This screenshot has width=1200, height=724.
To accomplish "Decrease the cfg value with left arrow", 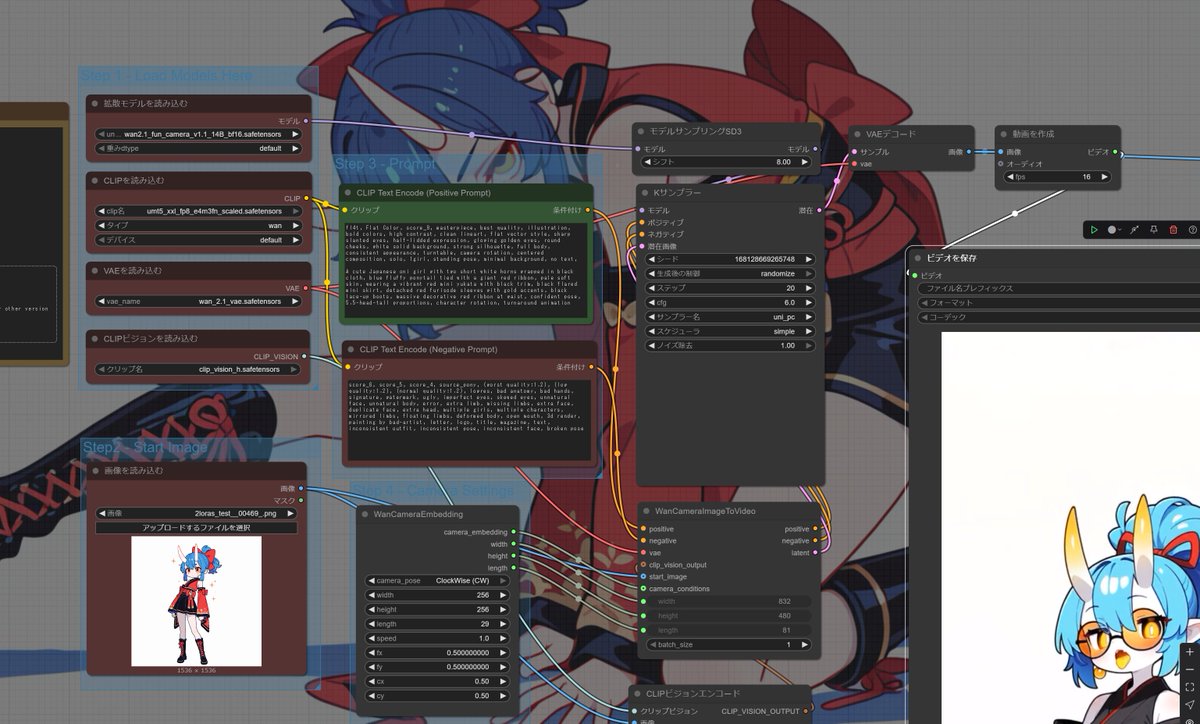I will 650,302.
